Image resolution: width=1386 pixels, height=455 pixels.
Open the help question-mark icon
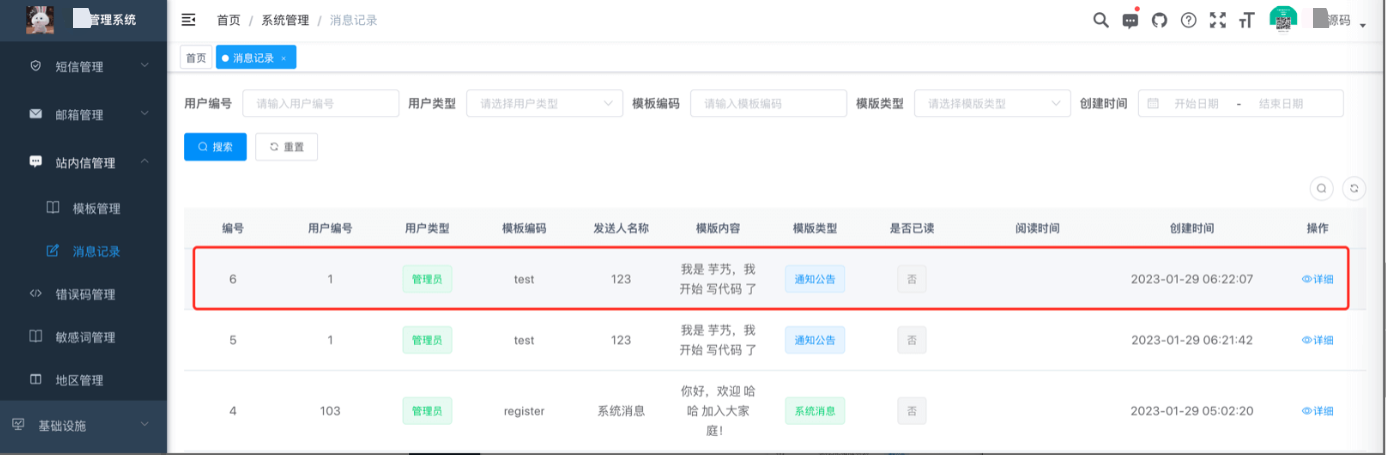(x=1188, y=20)
